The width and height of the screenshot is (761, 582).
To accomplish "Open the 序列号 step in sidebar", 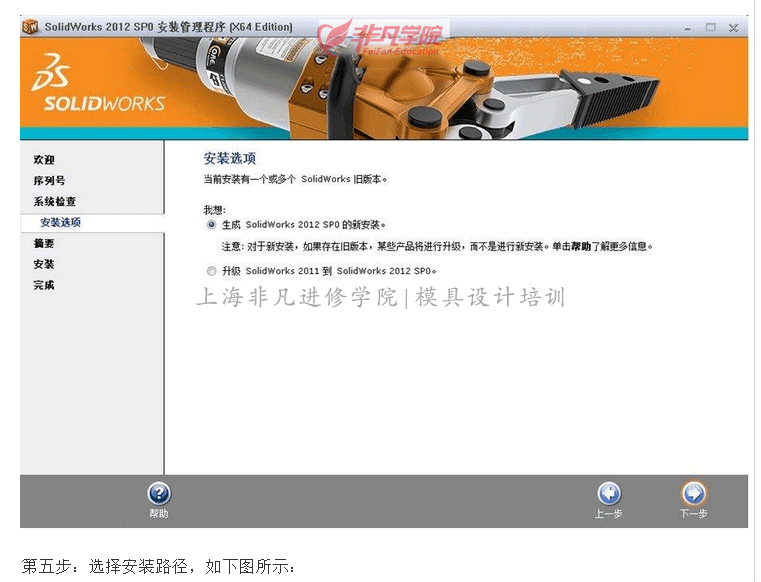I will [x=49, y=181].
